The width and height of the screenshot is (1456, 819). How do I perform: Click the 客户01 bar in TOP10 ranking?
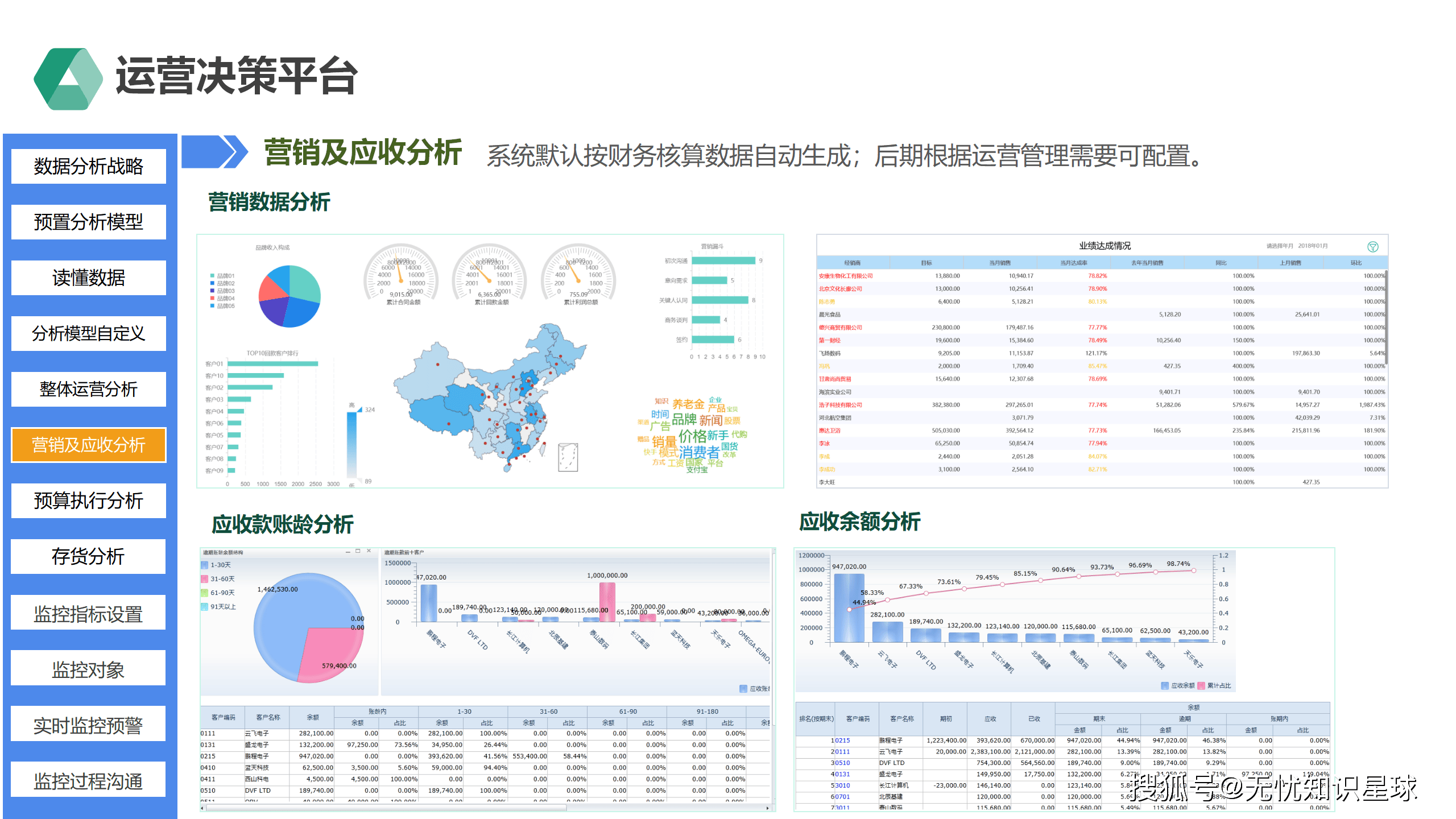272,363
